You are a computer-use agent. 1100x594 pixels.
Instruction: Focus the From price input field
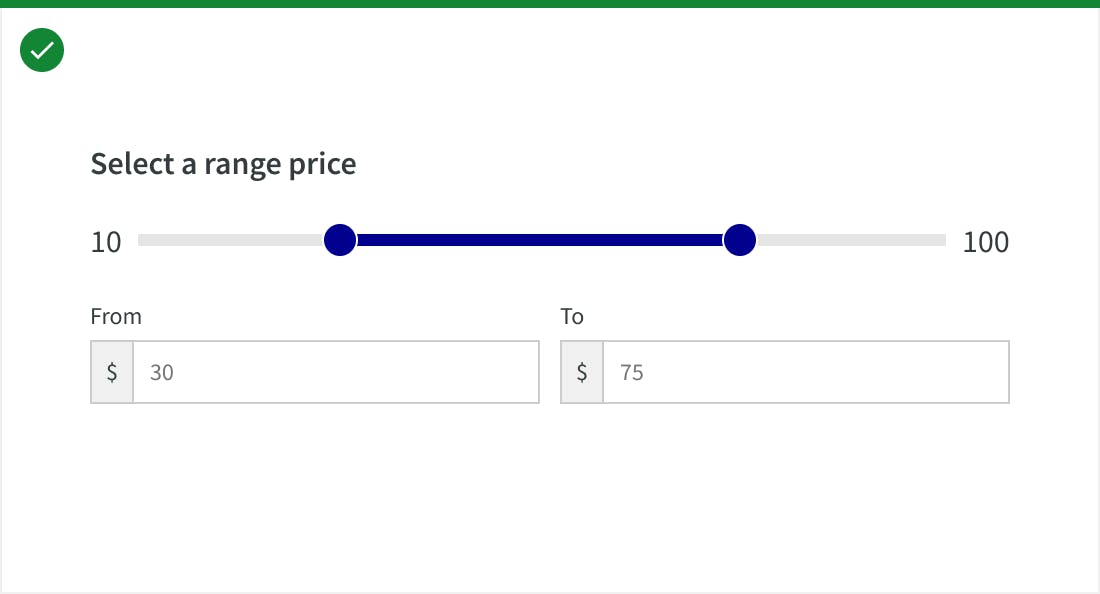[x=335, y=372]
